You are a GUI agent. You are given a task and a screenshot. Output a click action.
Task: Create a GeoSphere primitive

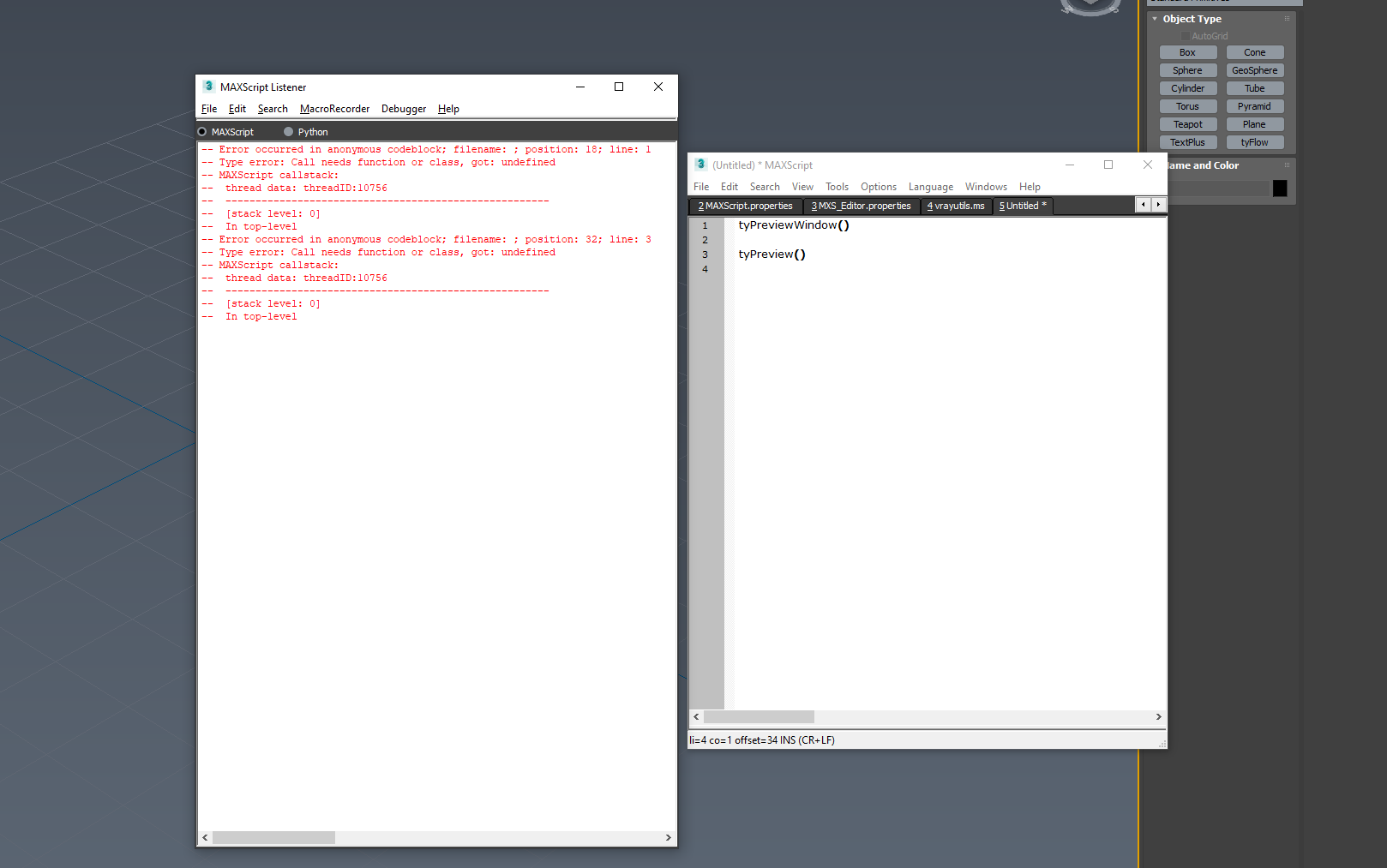[1255, 70]
